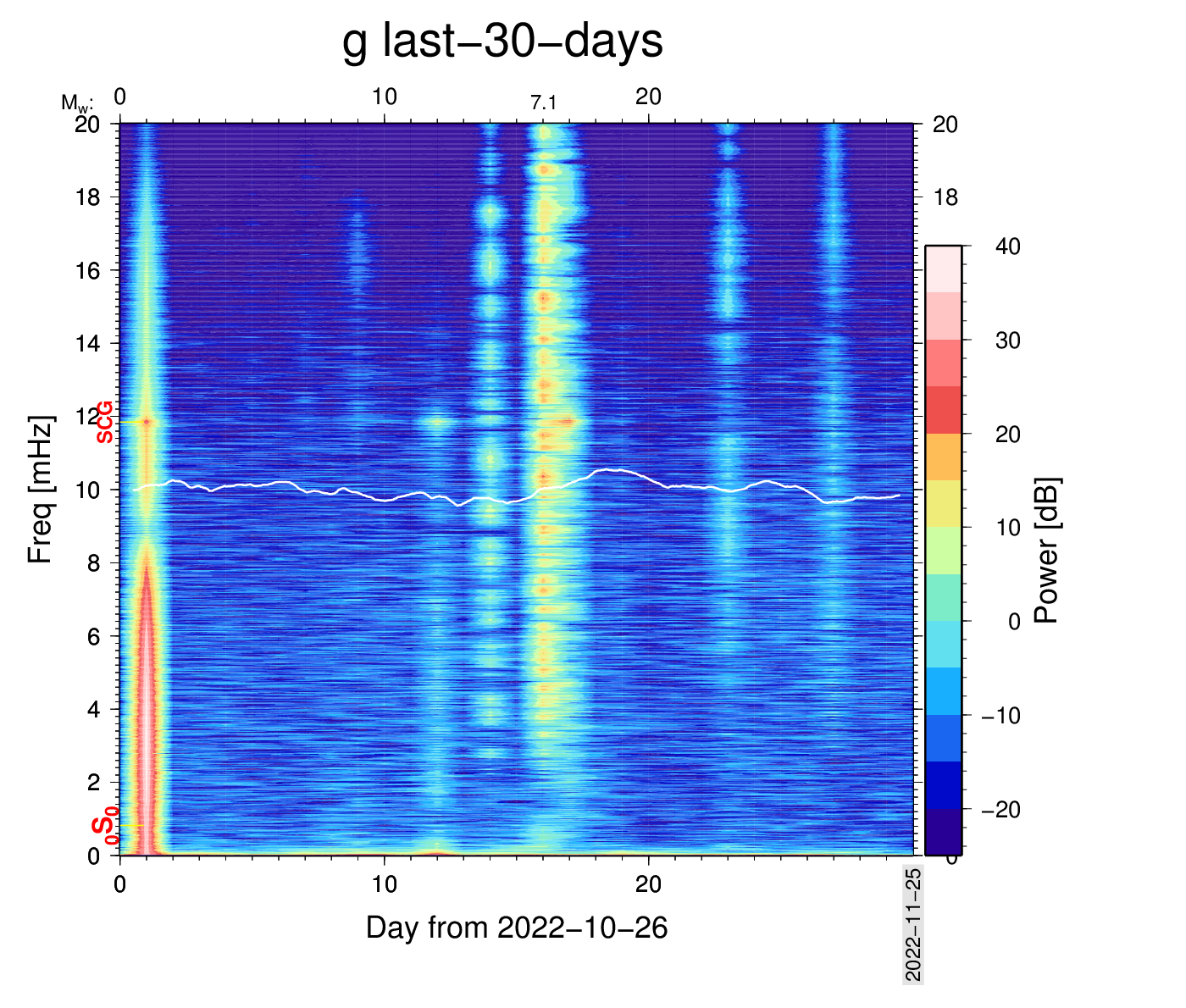Click the 2022-11-25 date stamp

point(913,924)
